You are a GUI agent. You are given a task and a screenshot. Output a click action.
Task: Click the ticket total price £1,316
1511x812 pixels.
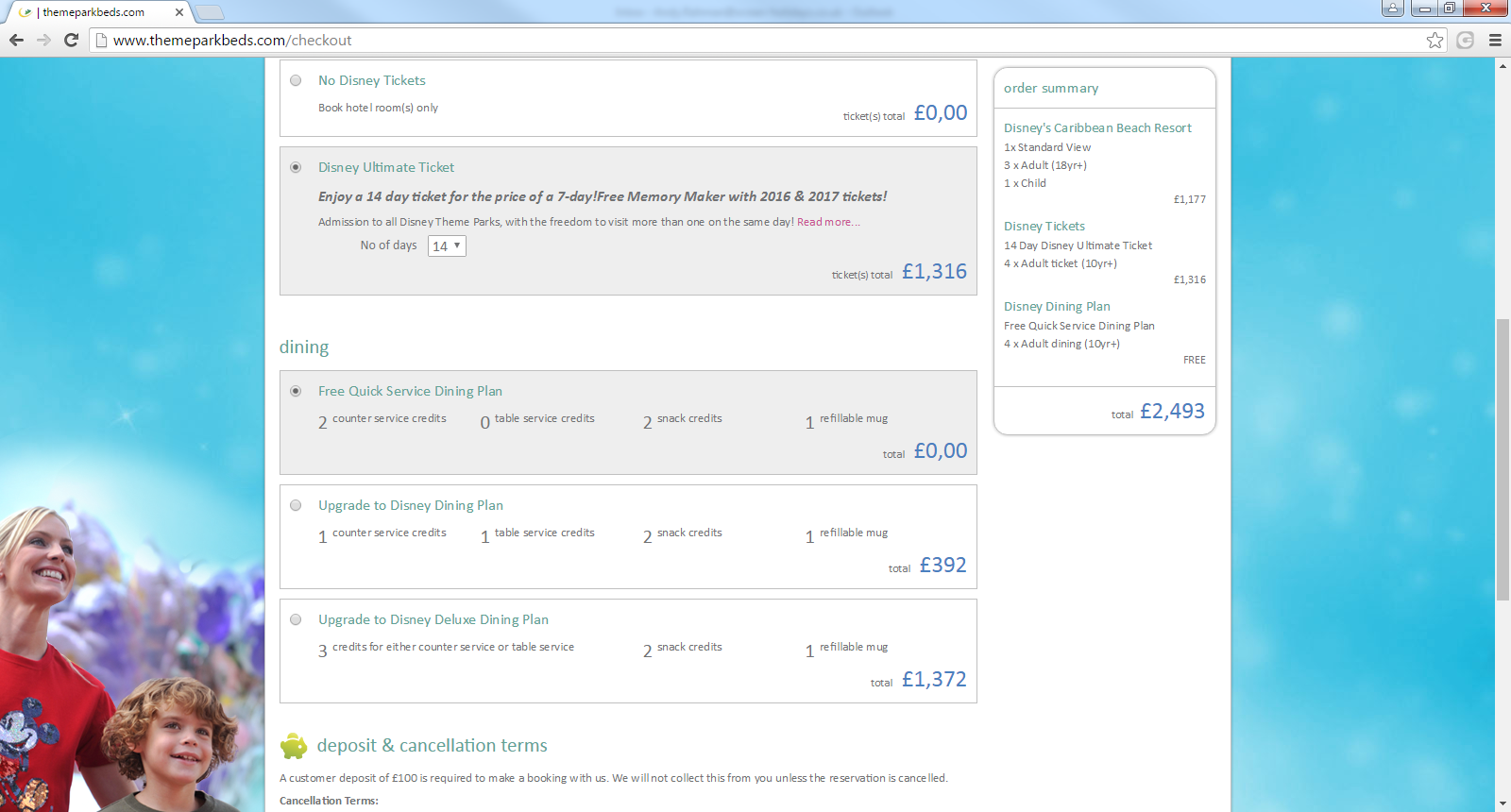(x=934, y=271)
